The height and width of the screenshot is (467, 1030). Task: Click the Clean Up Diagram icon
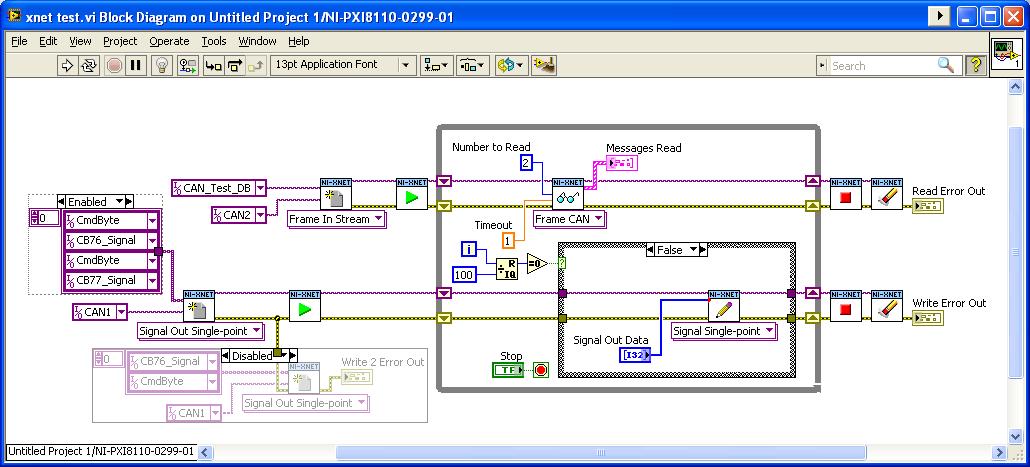point(544,65)
